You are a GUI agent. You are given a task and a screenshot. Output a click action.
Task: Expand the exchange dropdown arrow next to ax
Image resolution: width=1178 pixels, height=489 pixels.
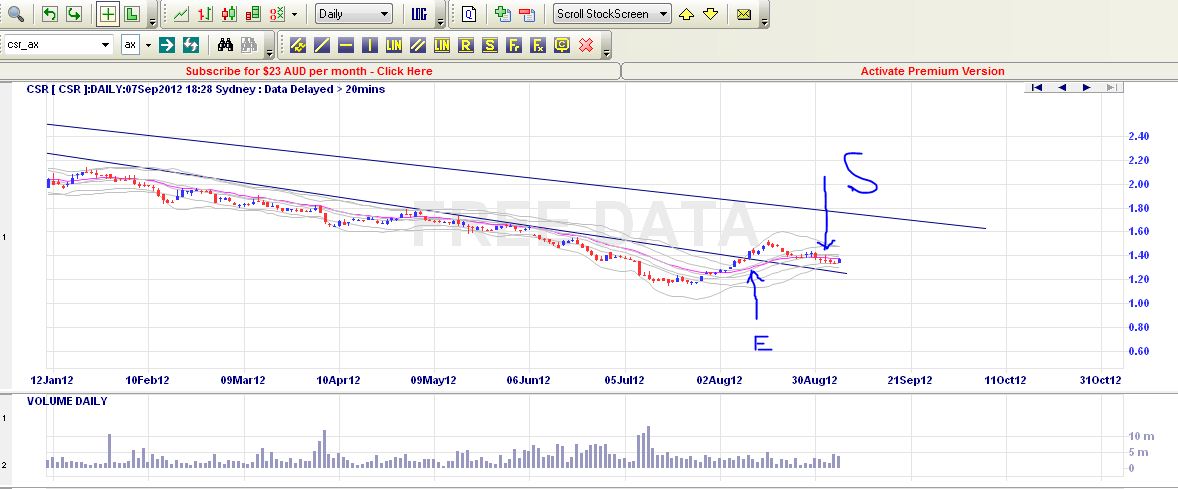point(148,44)
